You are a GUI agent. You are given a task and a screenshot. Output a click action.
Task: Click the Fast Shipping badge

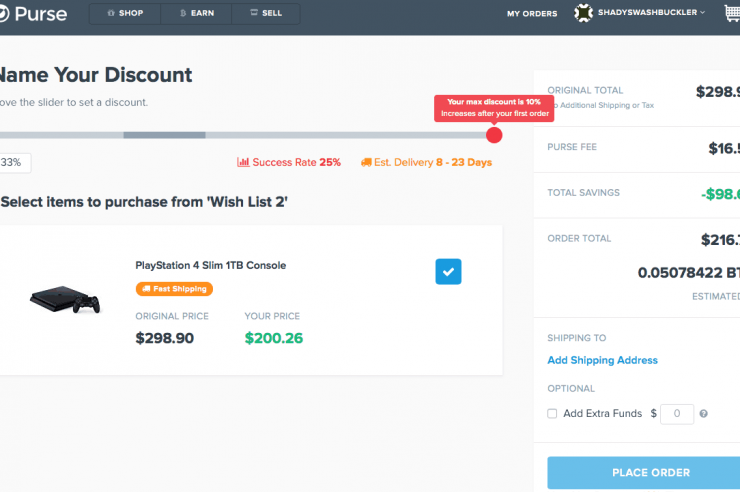pos(174,289)
